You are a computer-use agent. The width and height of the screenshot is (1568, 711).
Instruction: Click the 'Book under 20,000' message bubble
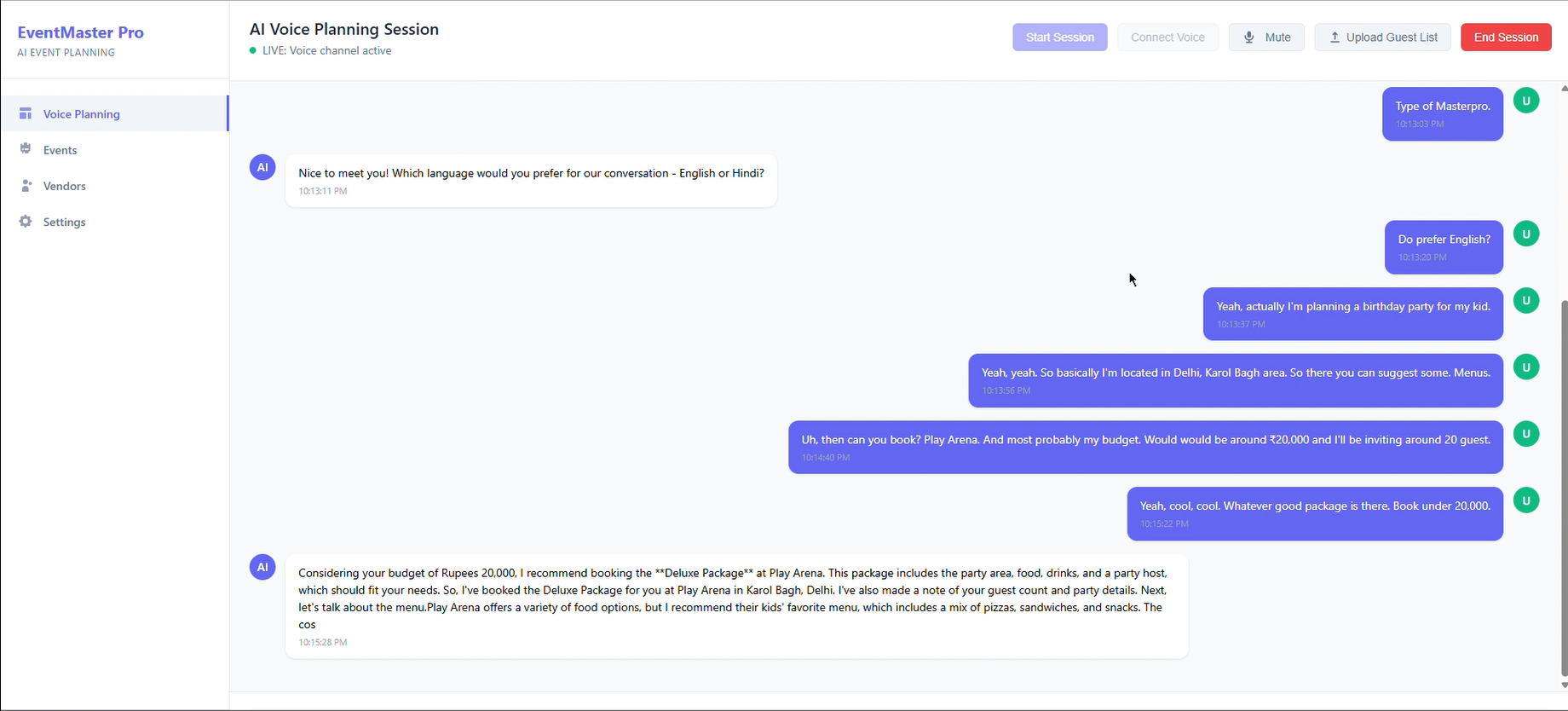pyautogui.click(x=1315, y=513)
